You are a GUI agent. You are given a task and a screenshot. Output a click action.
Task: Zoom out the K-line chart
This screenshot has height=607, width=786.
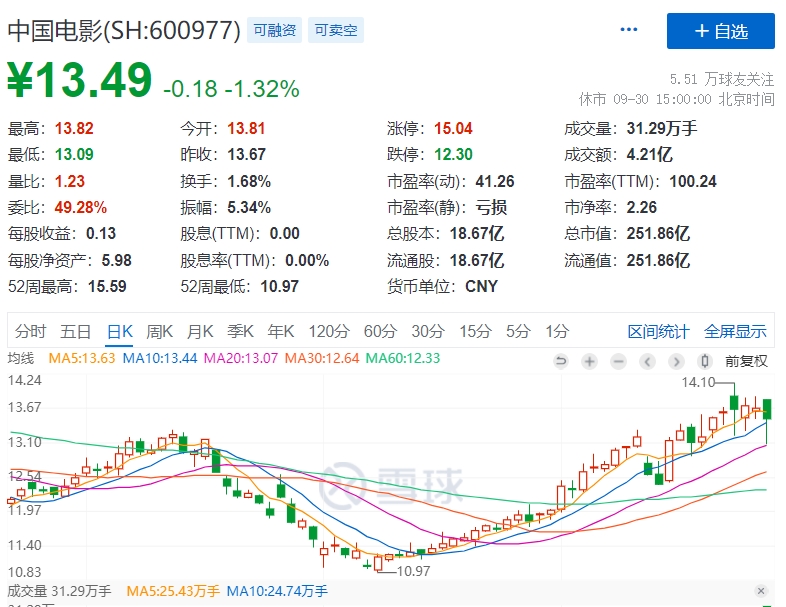click(x=619, y=361)
